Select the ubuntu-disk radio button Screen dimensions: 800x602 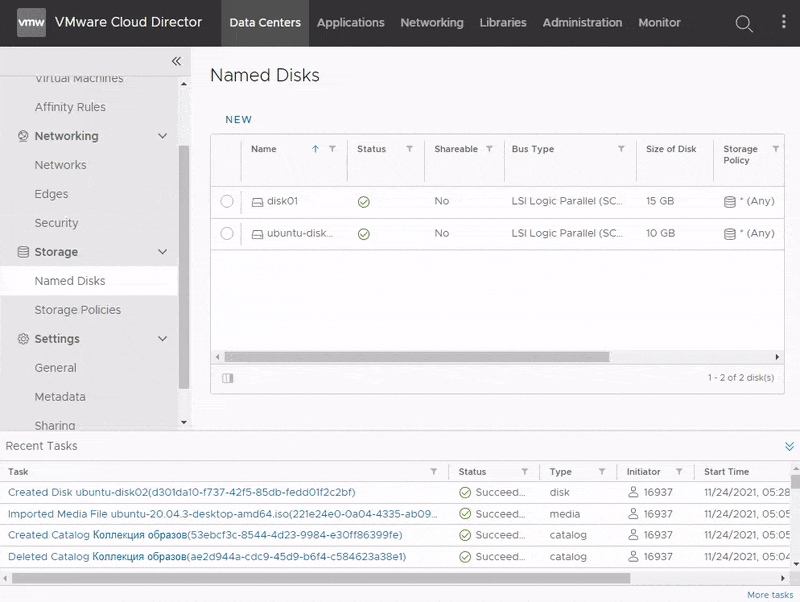coord(227,233)
